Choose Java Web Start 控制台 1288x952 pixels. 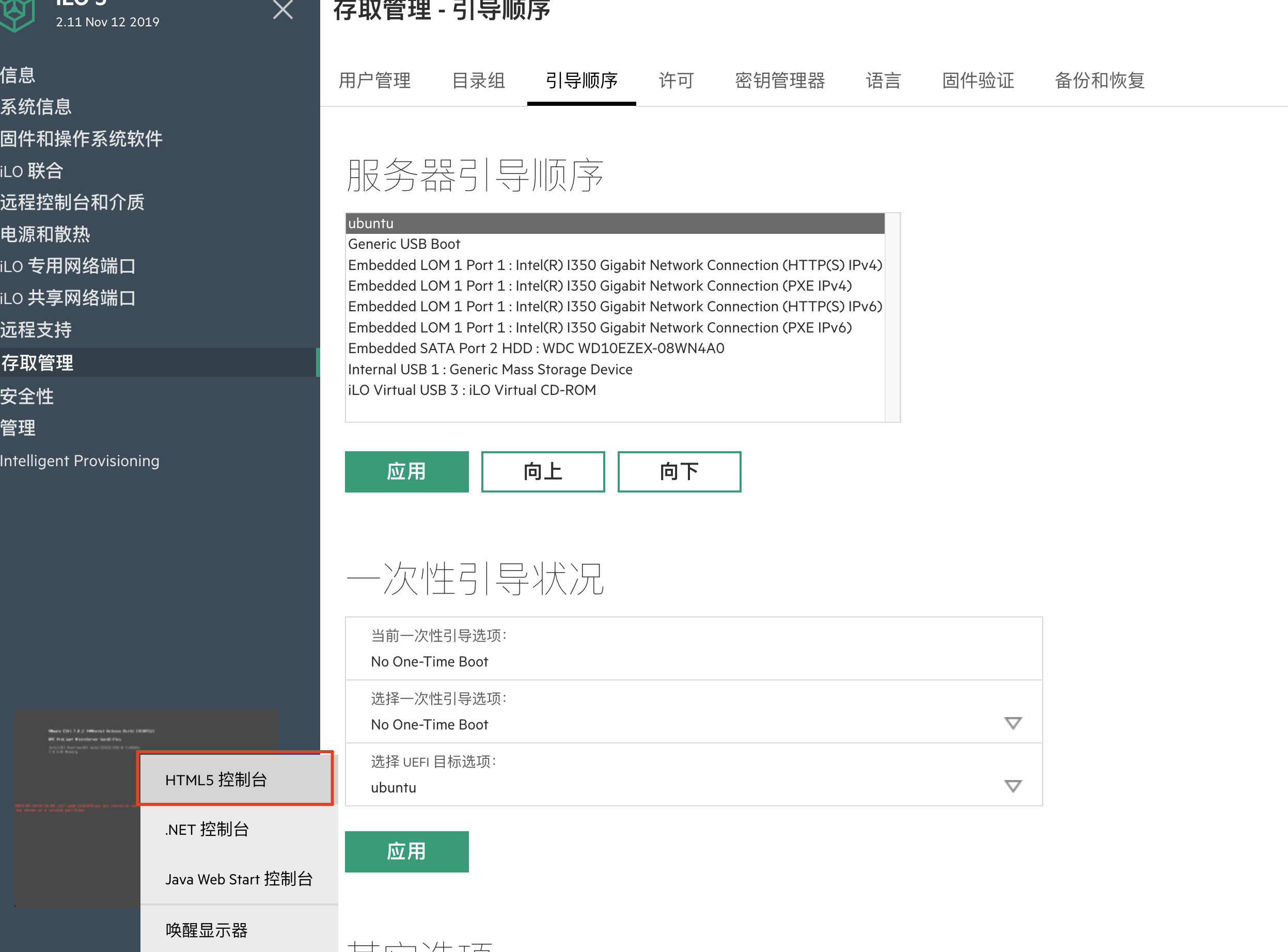[238, 879]
